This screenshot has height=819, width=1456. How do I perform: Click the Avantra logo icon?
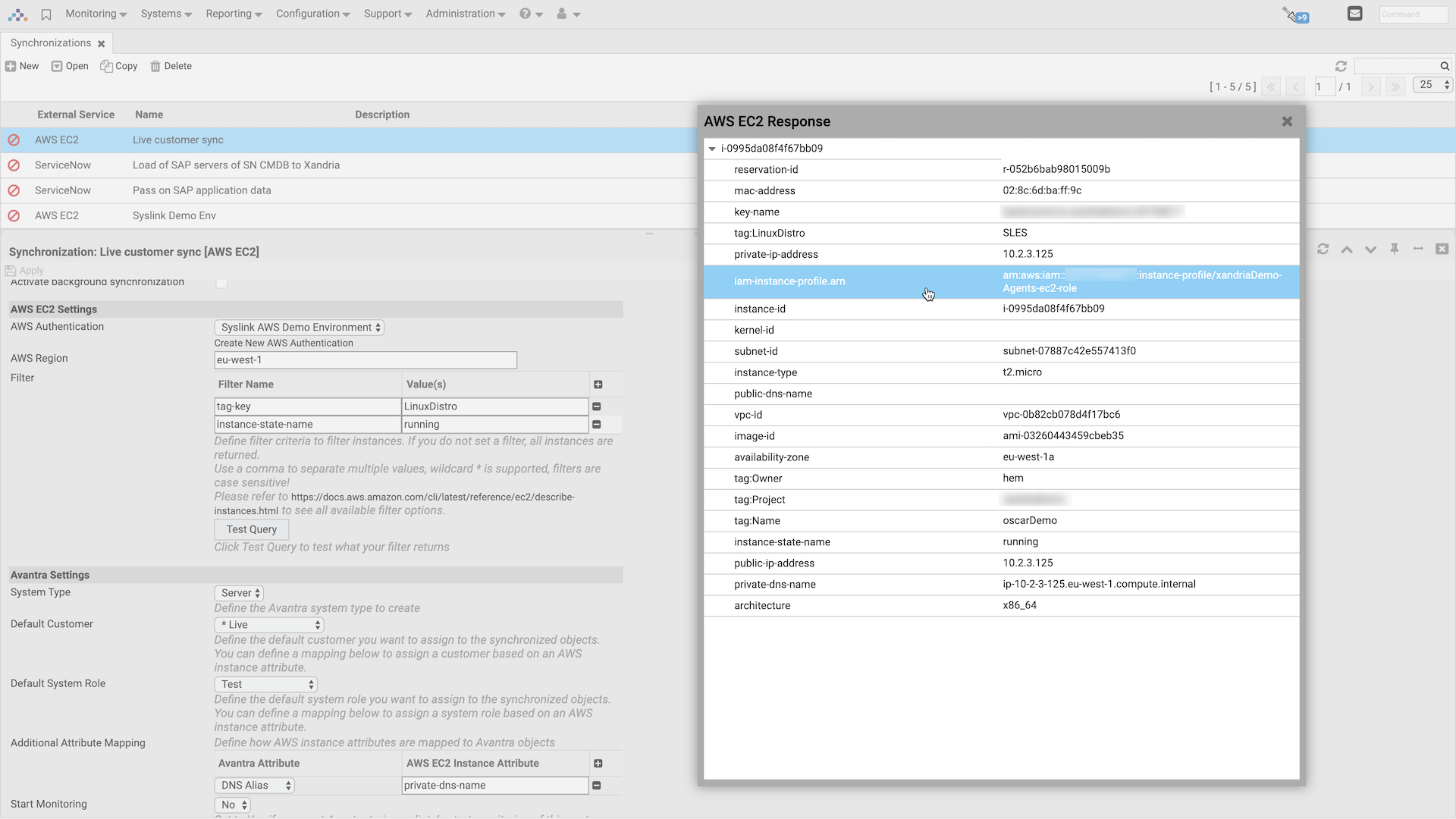click(x=17, y=14)
